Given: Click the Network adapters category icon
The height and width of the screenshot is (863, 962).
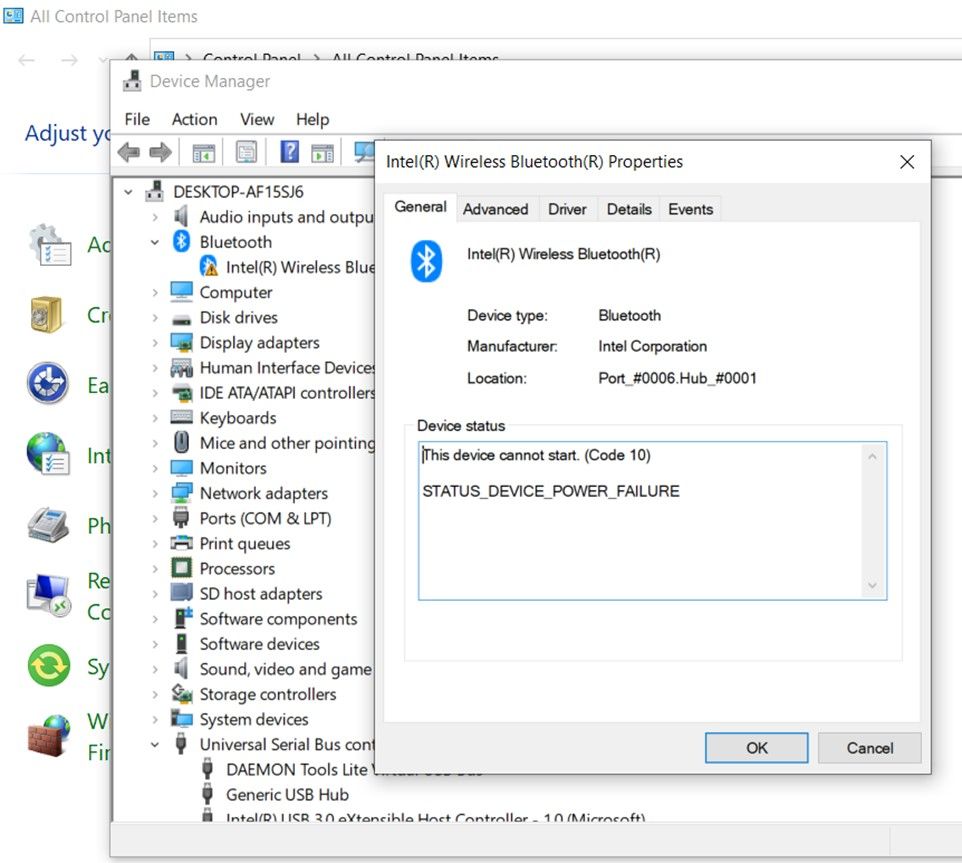Looking at the screenshot, I should [182, 493].
